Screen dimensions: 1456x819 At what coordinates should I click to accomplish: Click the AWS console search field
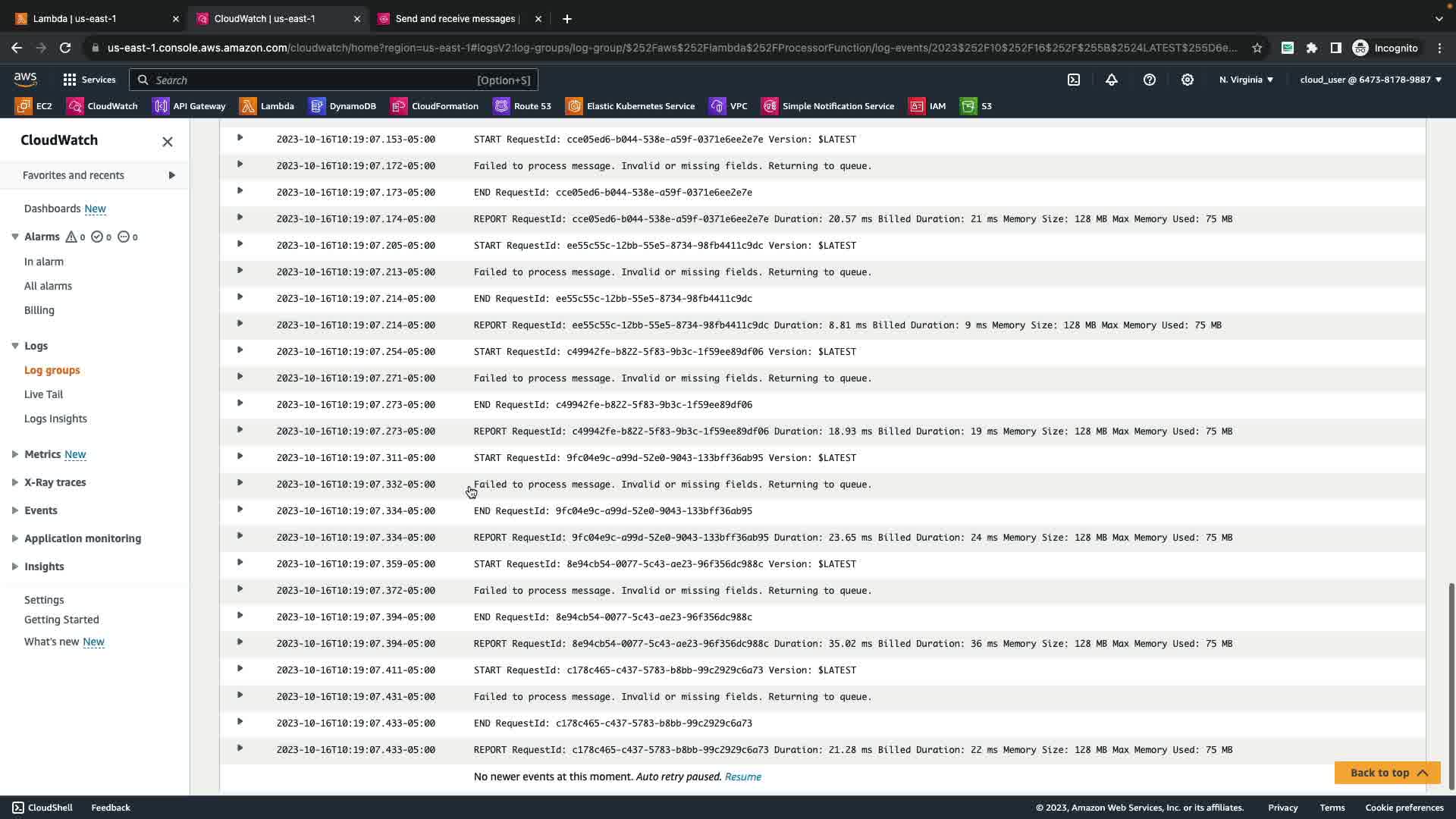[334, 80]
